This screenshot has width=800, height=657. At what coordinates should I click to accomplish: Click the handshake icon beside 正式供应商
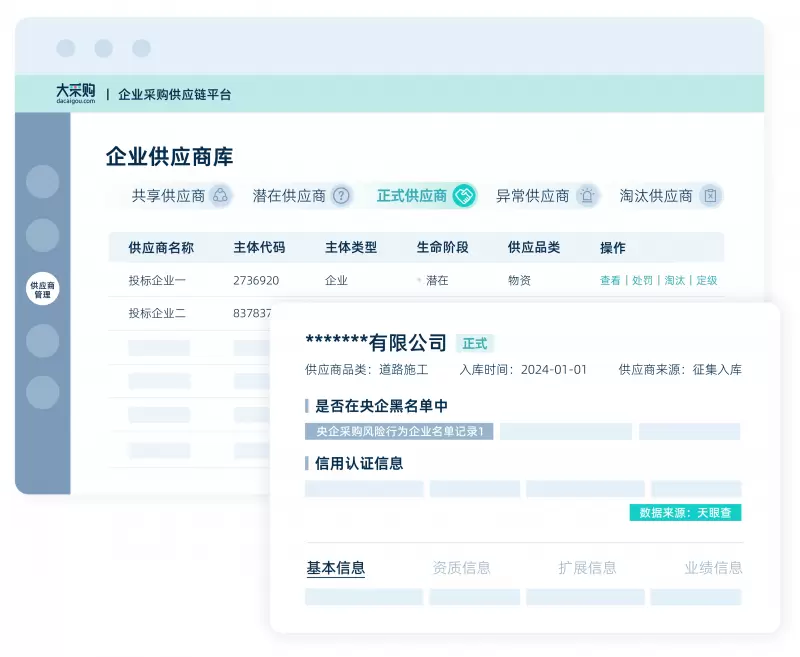pos(463,196)
